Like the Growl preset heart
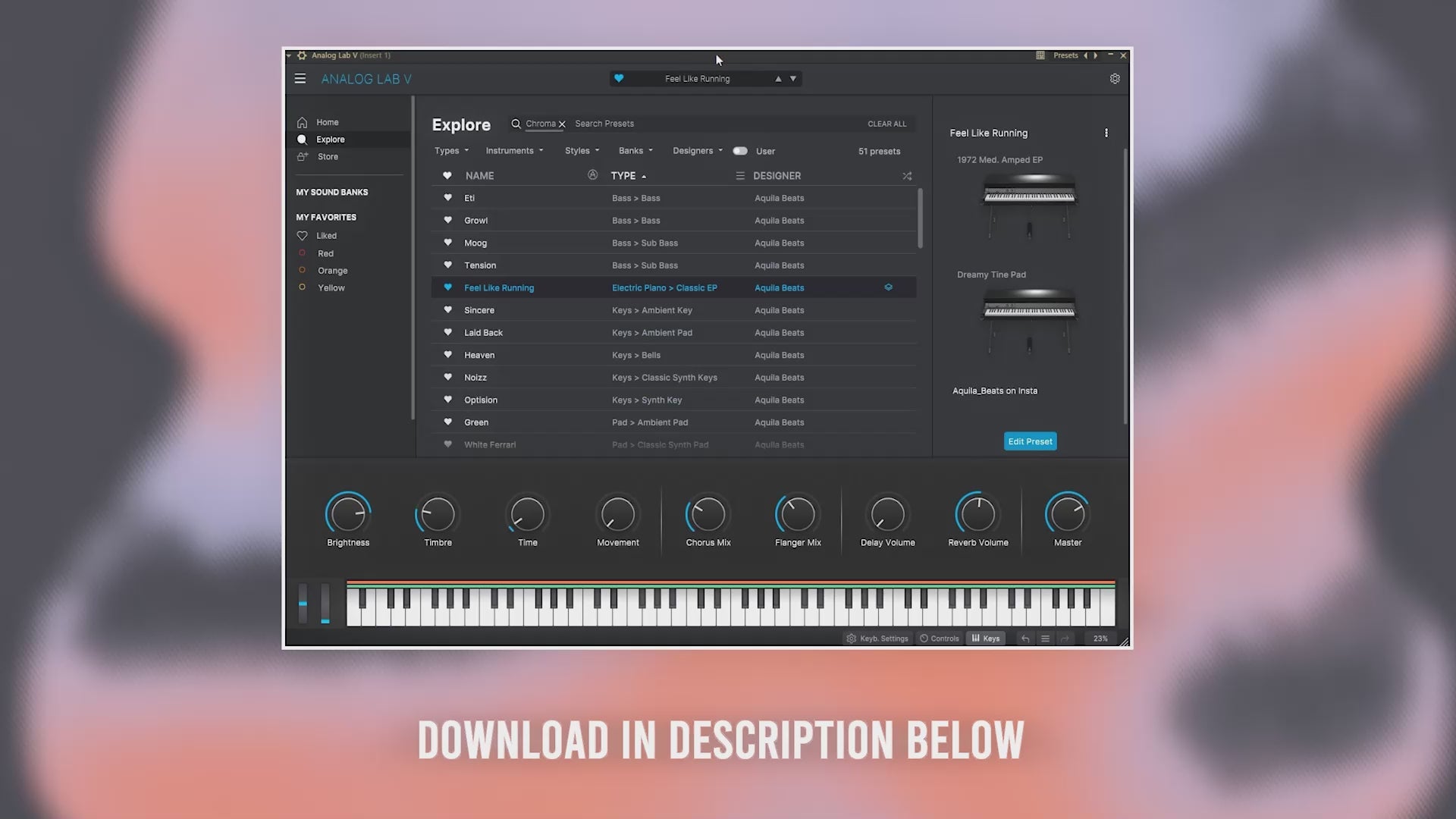The image size is (1456, 819). pos(447,221)
